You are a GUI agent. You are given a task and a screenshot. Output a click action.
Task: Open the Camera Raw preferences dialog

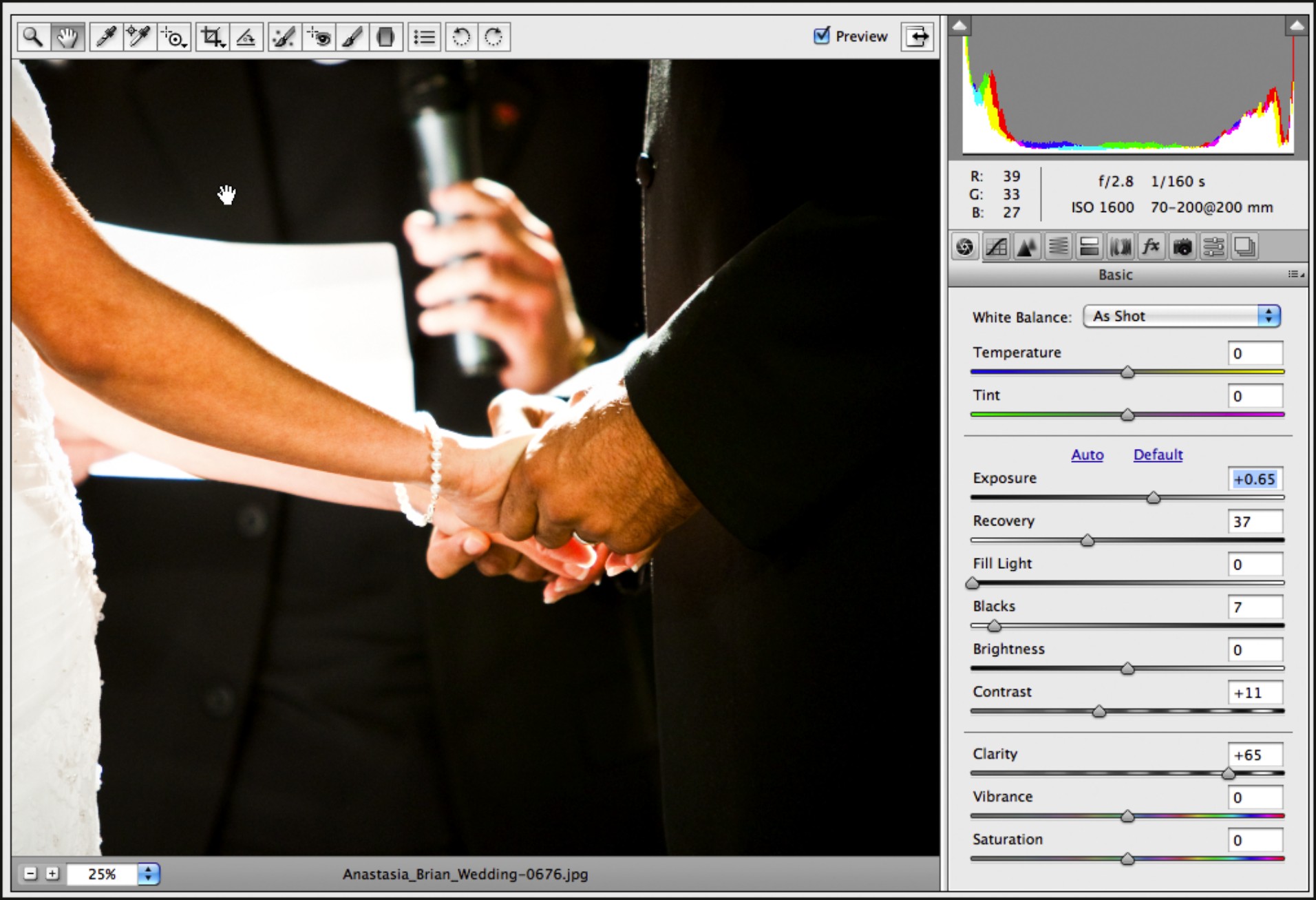[424, 36]
